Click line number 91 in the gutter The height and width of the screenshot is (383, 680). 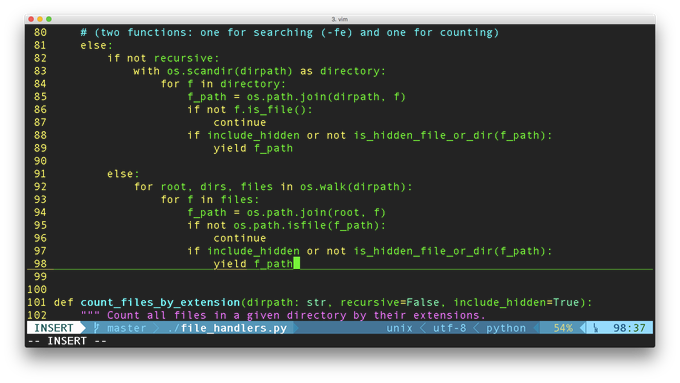40,174
